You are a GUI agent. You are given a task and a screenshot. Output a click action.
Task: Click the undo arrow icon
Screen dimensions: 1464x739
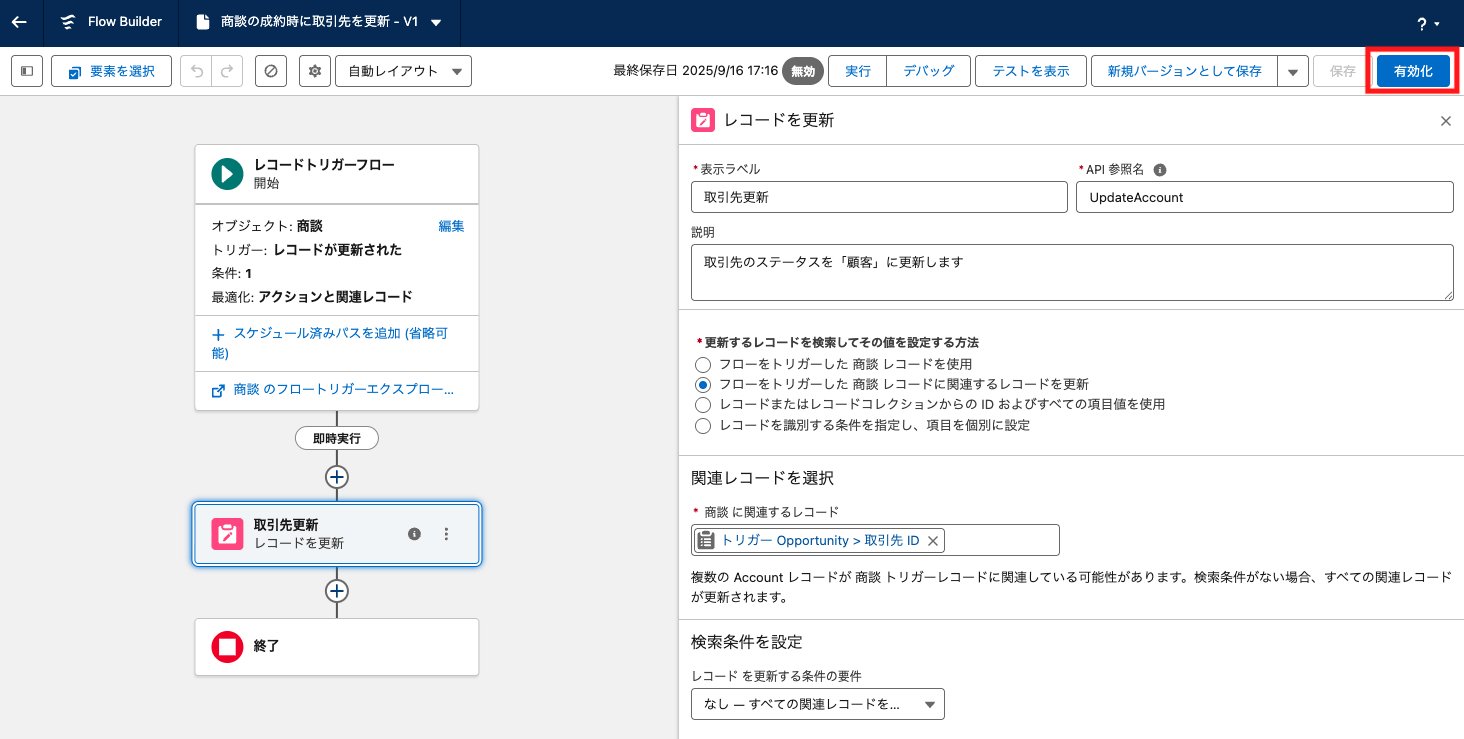pyautogui.click(x=196, y=71)
